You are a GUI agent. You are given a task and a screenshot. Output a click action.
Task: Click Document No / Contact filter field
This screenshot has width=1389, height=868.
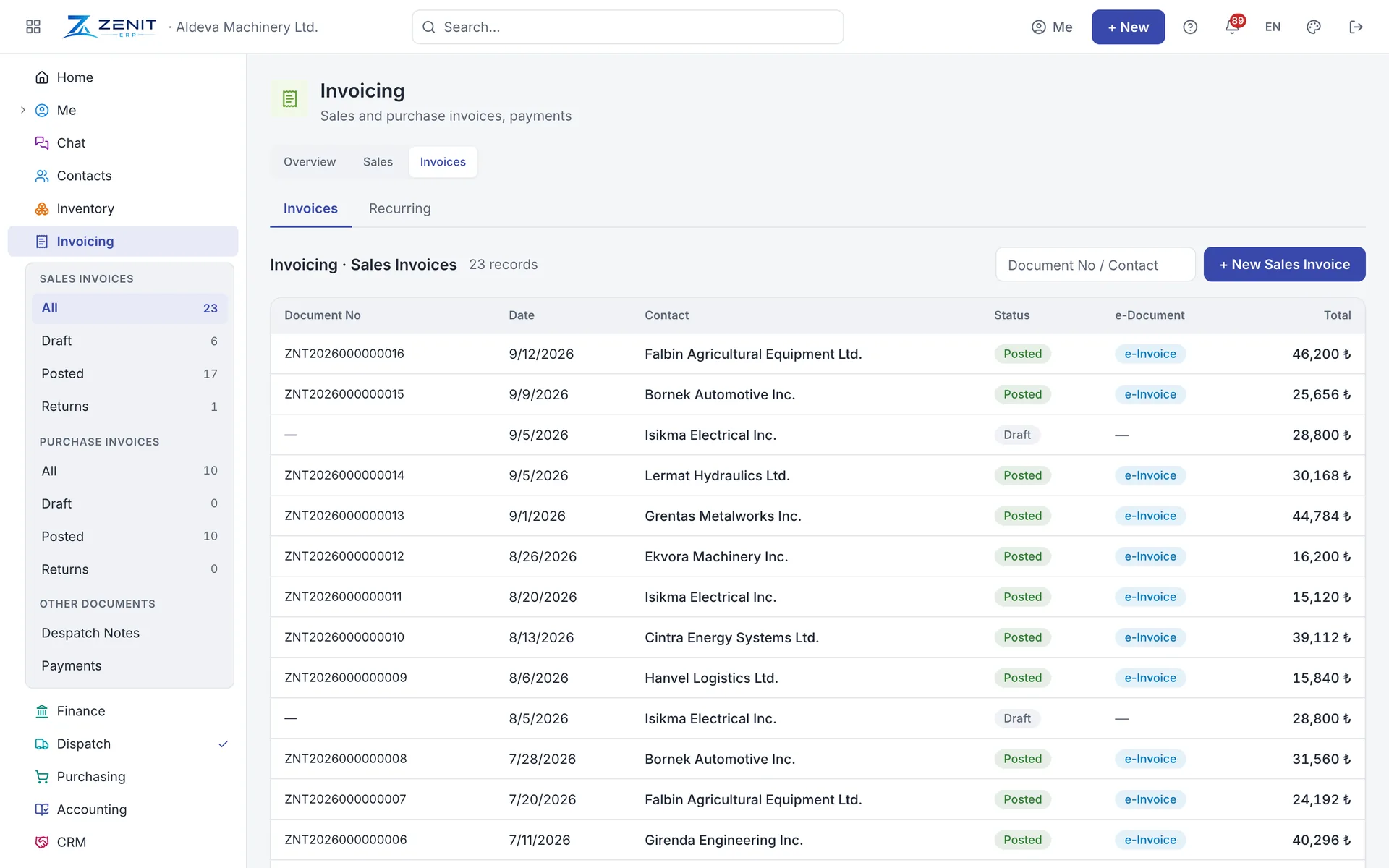click(1095, 265)
